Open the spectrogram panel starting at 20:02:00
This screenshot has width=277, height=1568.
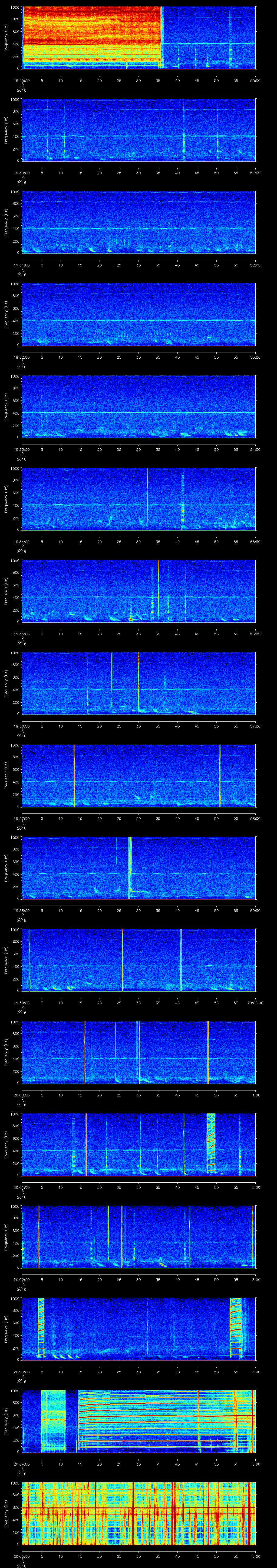tap(139, 1237)
